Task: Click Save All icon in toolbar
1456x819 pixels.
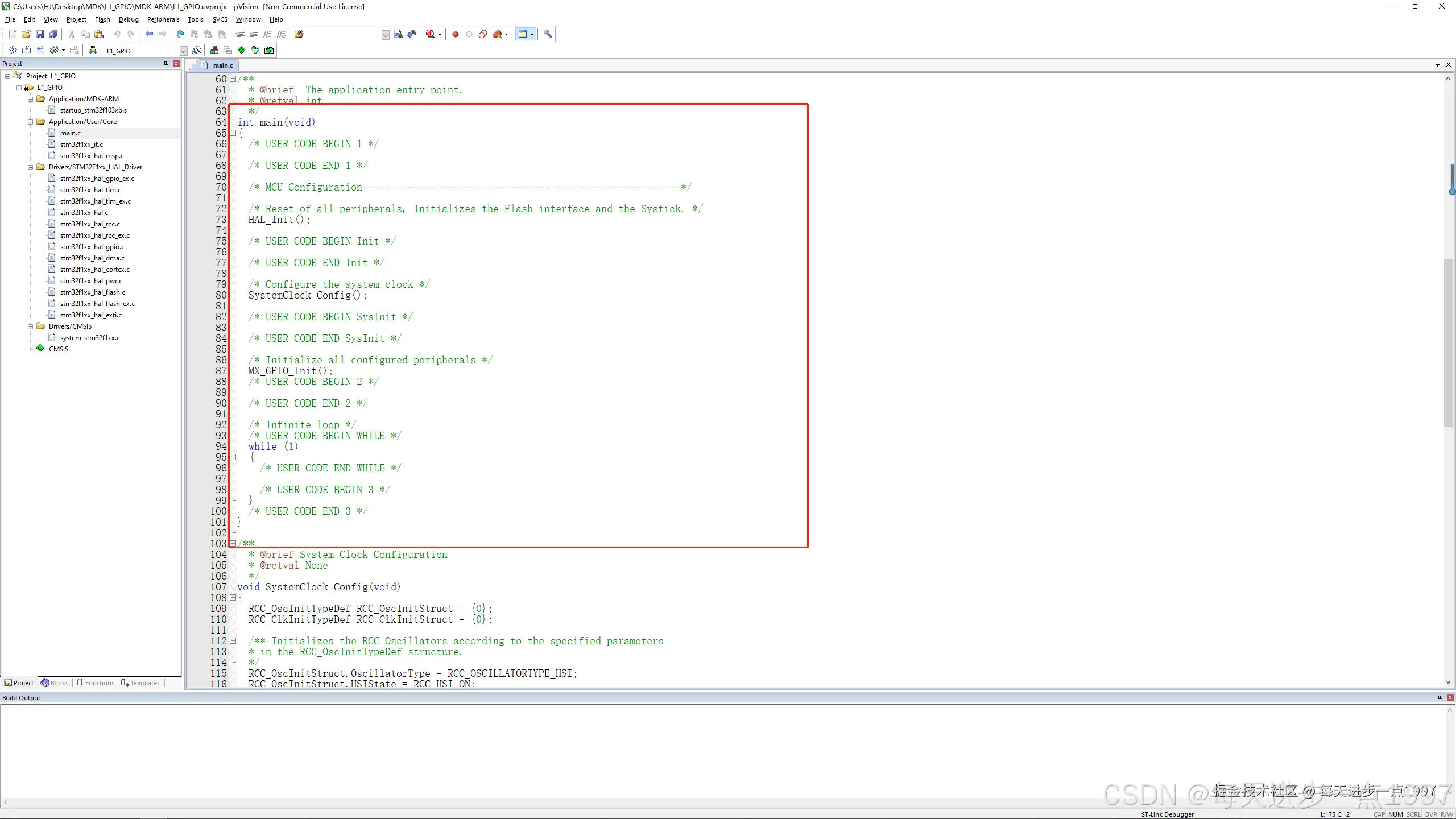Action: pos(53,34)
